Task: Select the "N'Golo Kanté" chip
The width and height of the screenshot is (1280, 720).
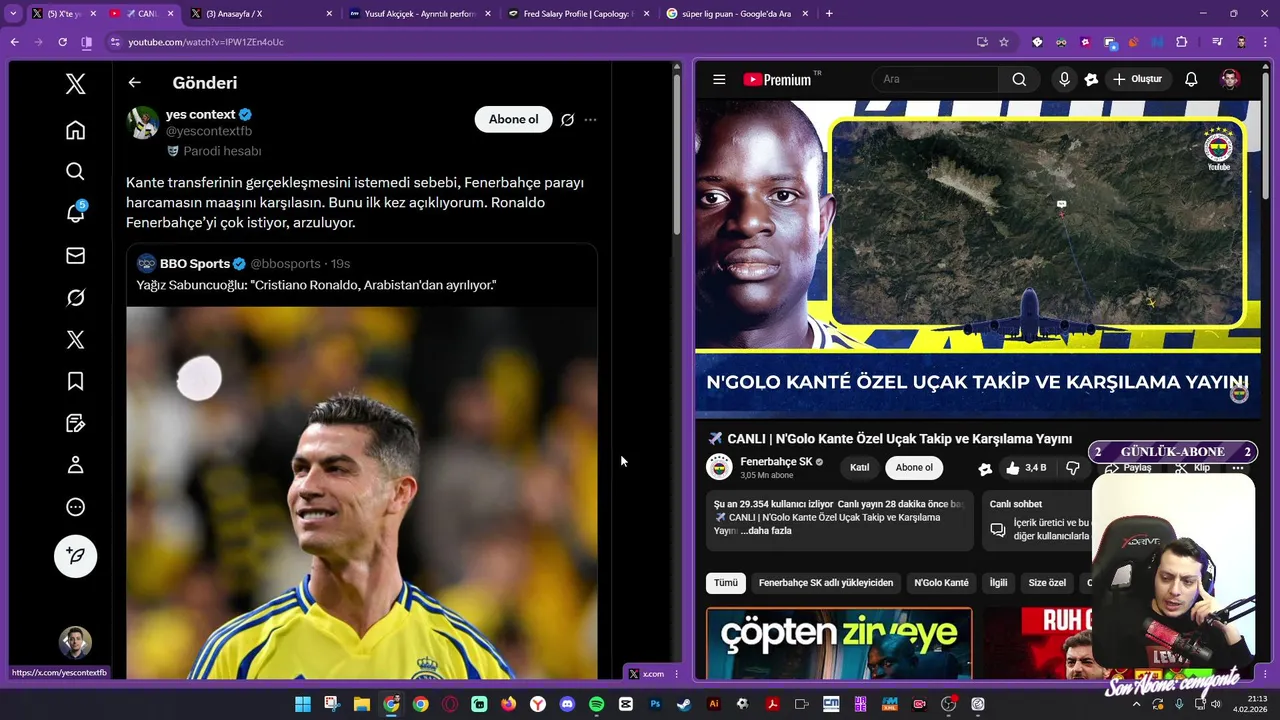Action: click(x=941, y=583)
